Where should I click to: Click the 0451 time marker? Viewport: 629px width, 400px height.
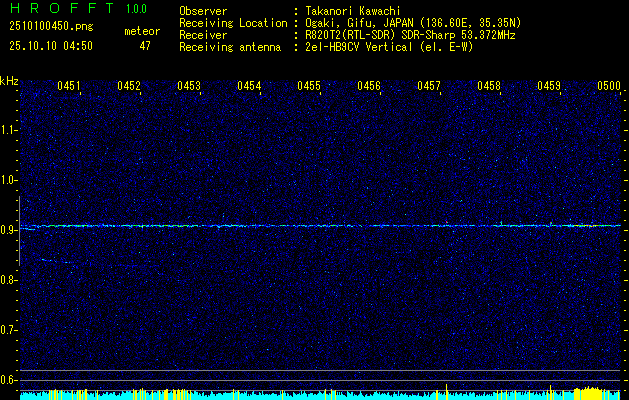pyautogui.click(x=69, y=86)
